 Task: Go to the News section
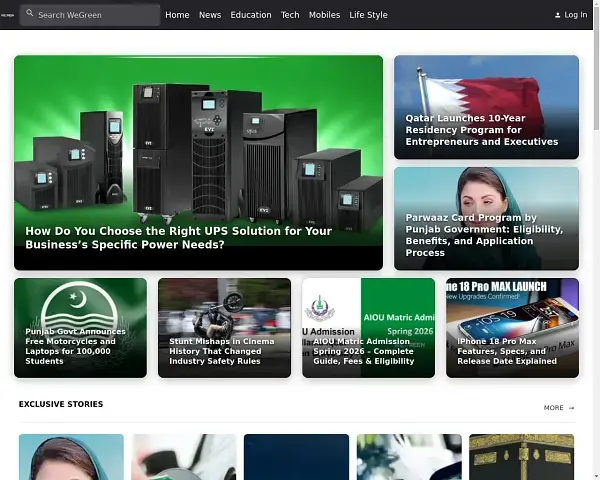pos(210,15)
